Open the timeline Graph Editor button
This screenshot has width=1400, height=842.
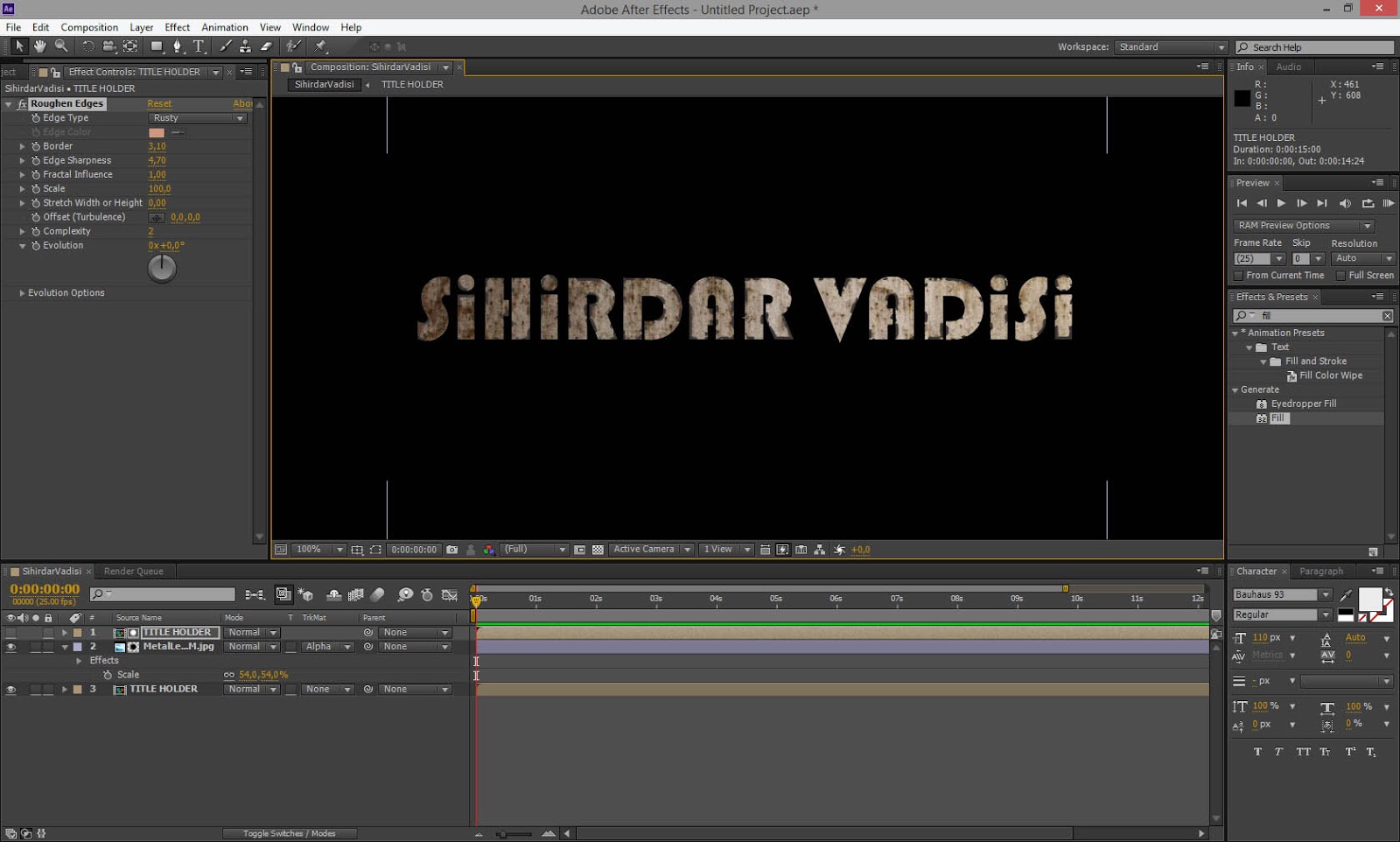(450, 594)
